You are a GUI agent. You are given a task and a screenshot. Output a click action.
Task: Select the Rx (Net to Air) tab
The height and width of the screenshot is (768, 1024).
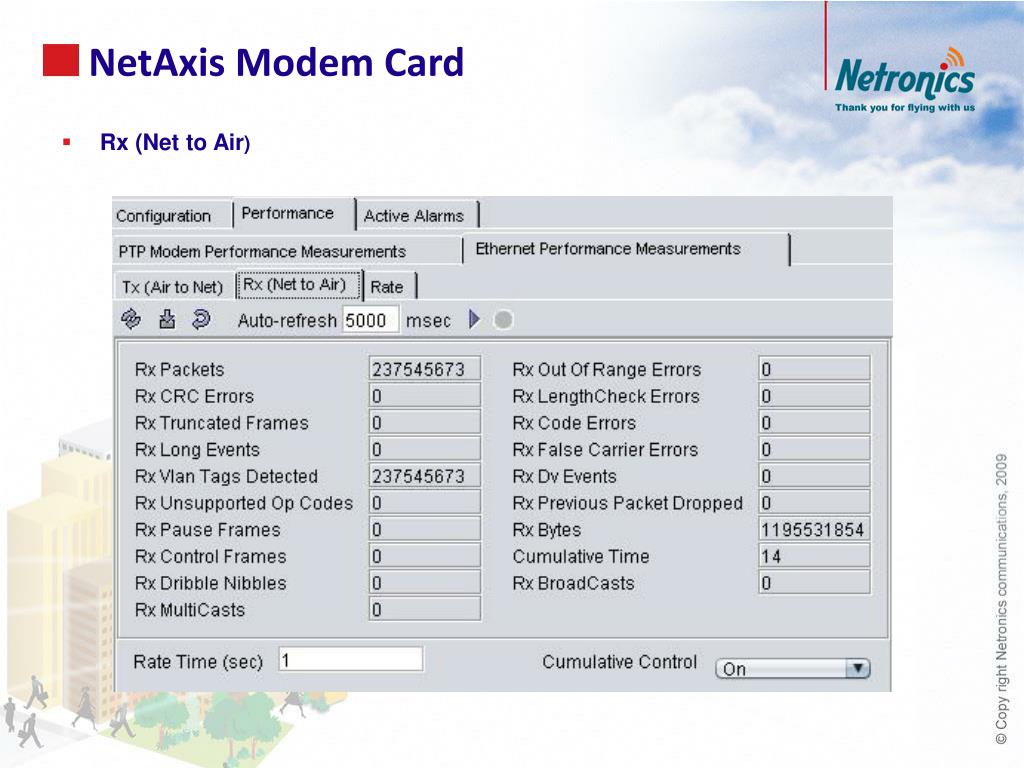click(x=298, y=285)
